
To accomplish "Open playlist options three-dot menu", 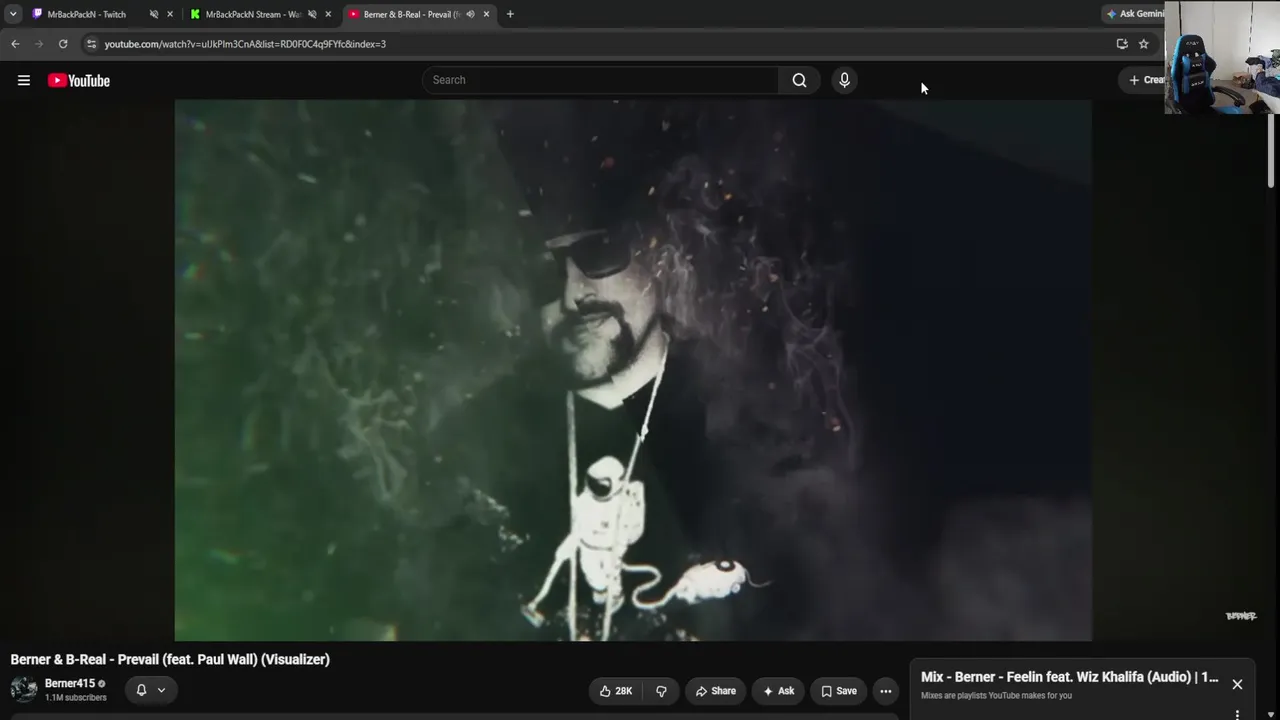I will click(x=1237, y=714).
